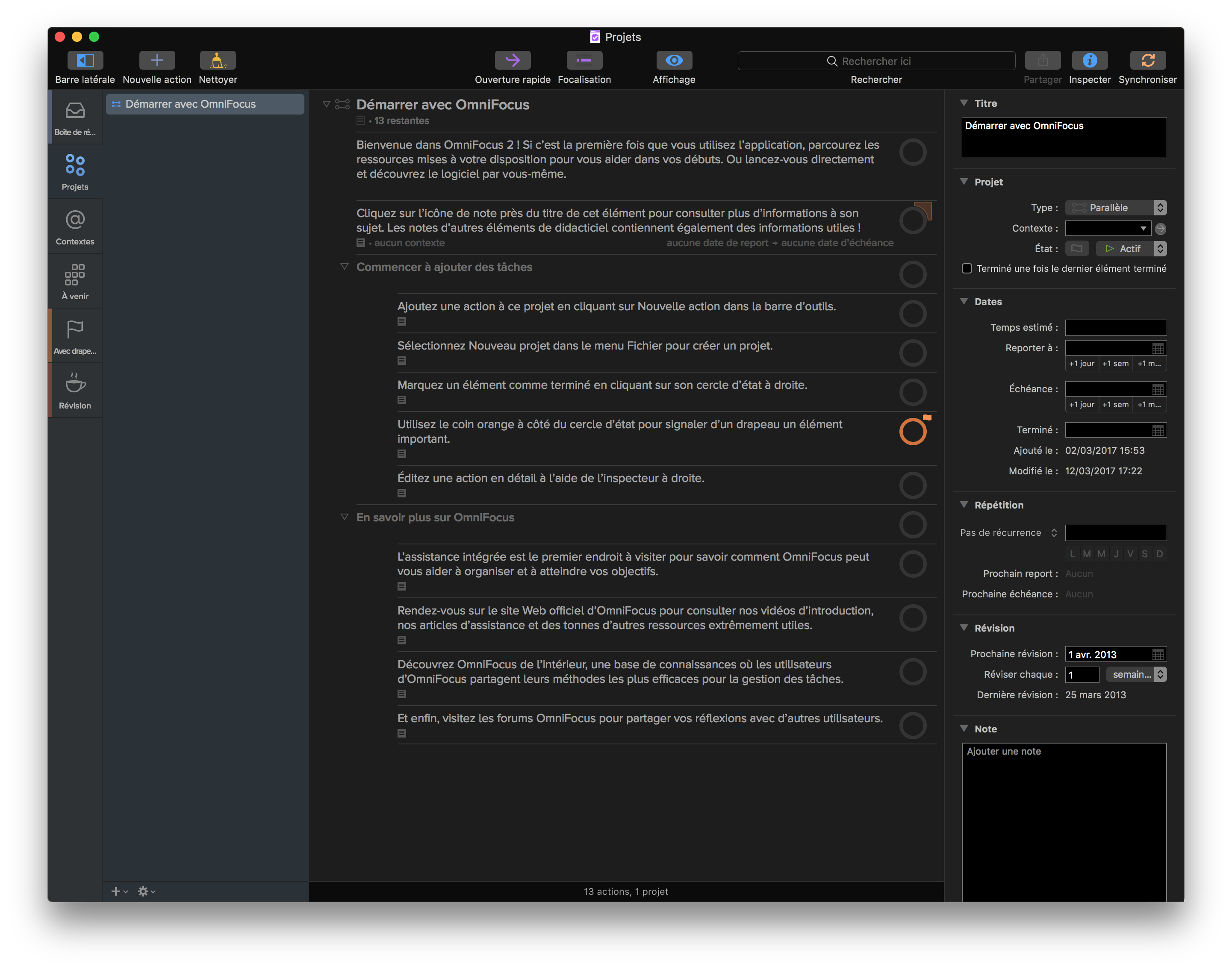Open the Contexte combo box
This screenshot has height=970, width=1232.
click(x=1108, y=228)
